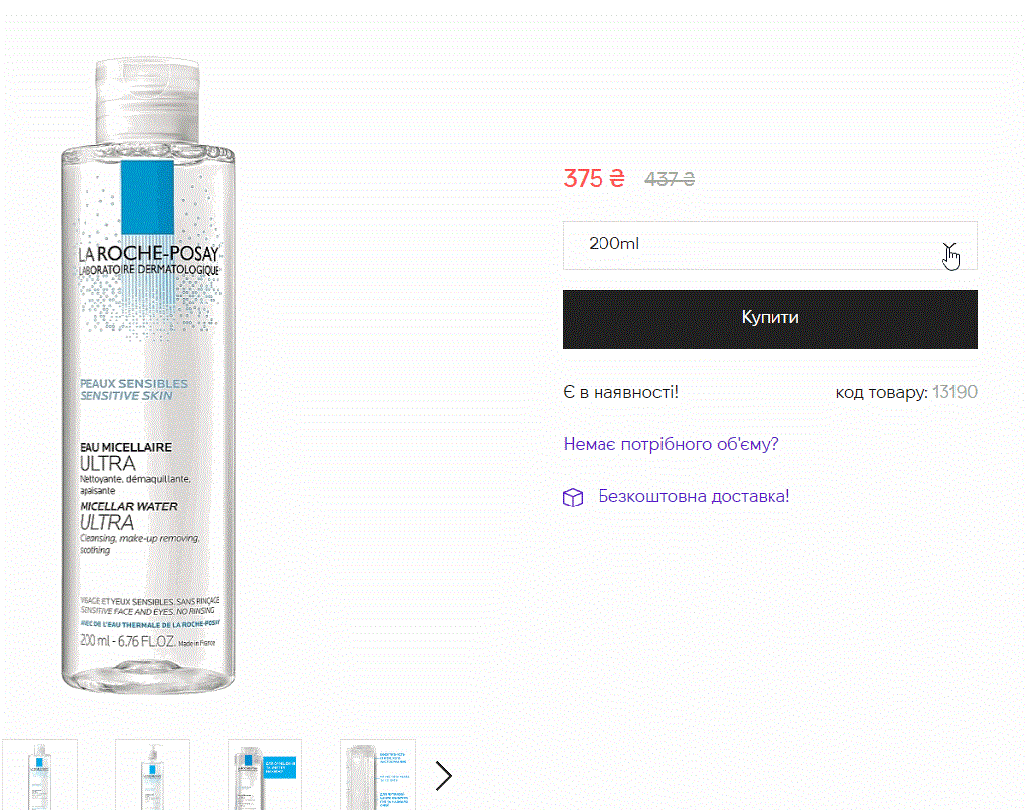Select the first bottle thumbnail
1029x810 pixels.
coord(40,775)
